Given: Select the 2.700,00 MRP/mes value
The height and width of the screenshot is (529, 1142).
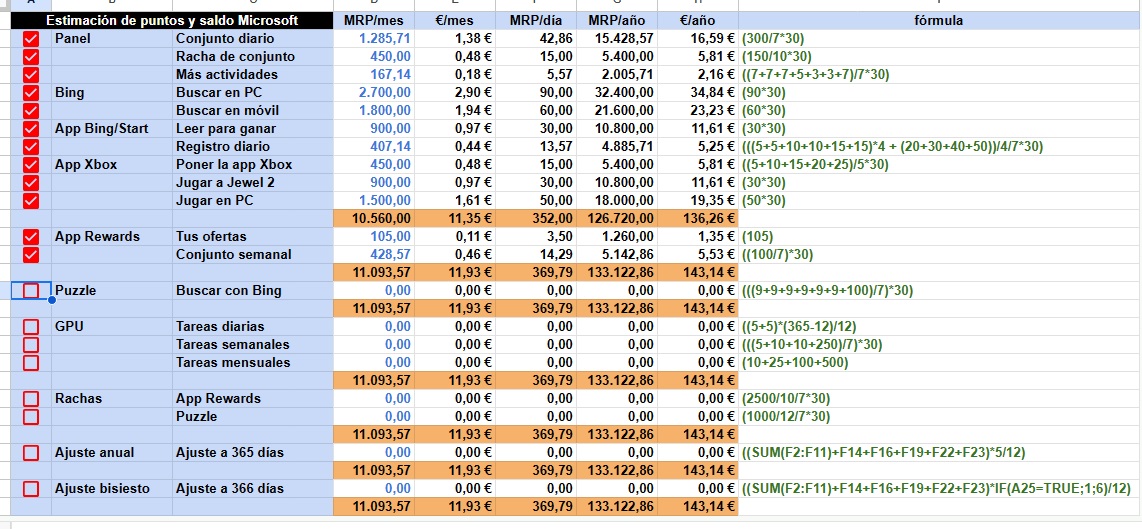Looking at the screenshot, I should (x=374, y=93).
